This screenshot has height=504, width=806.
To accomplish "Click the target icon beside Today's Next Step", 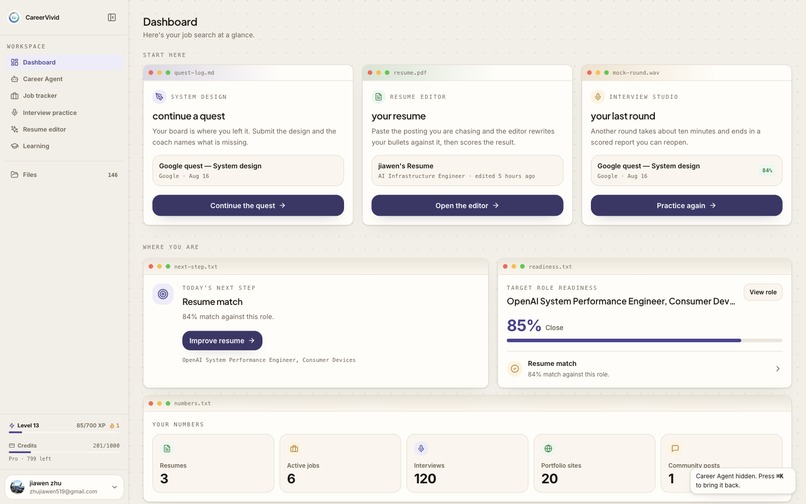I will [163, 294].
